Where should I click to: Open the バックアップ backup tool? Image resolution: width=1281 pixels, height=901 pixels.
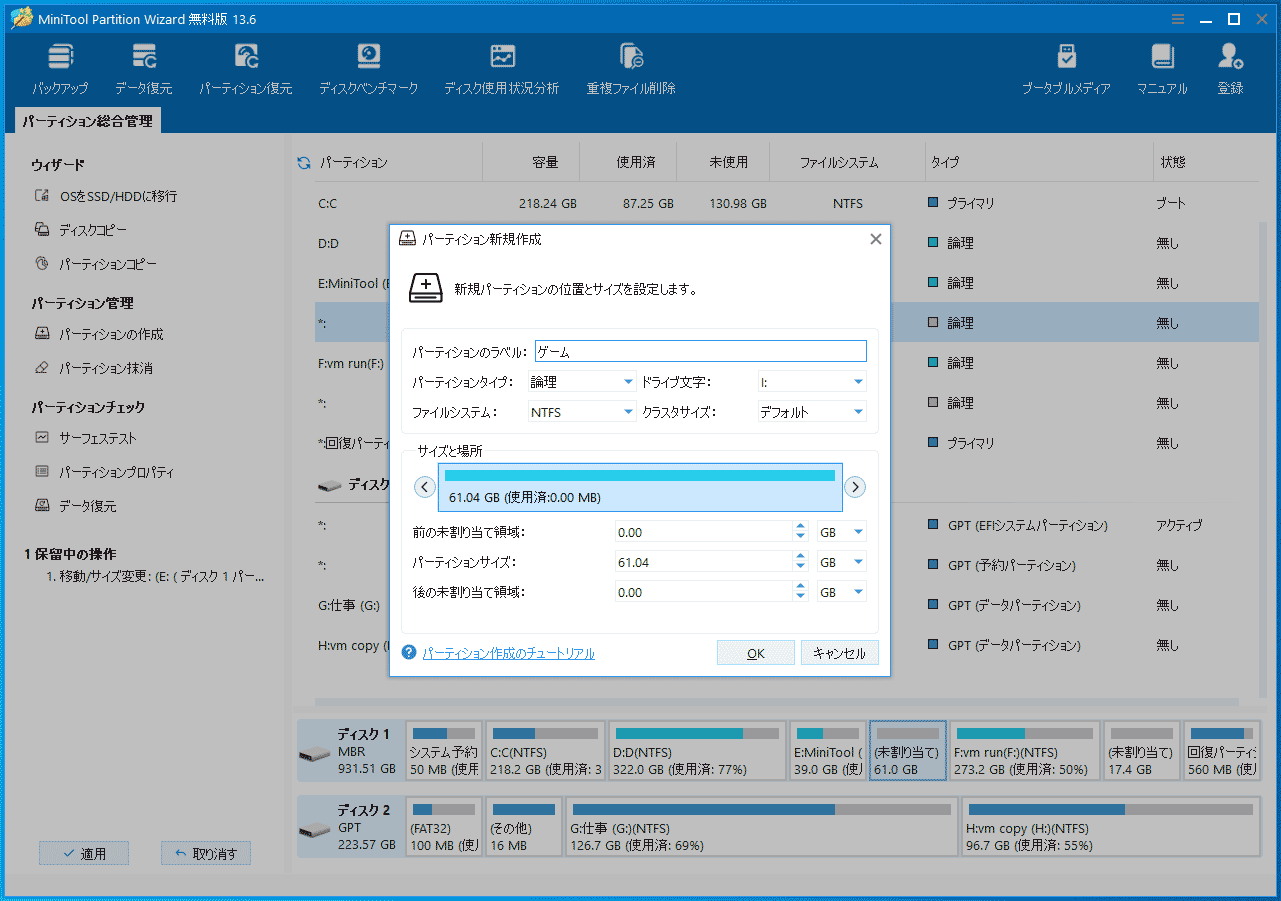60,69
